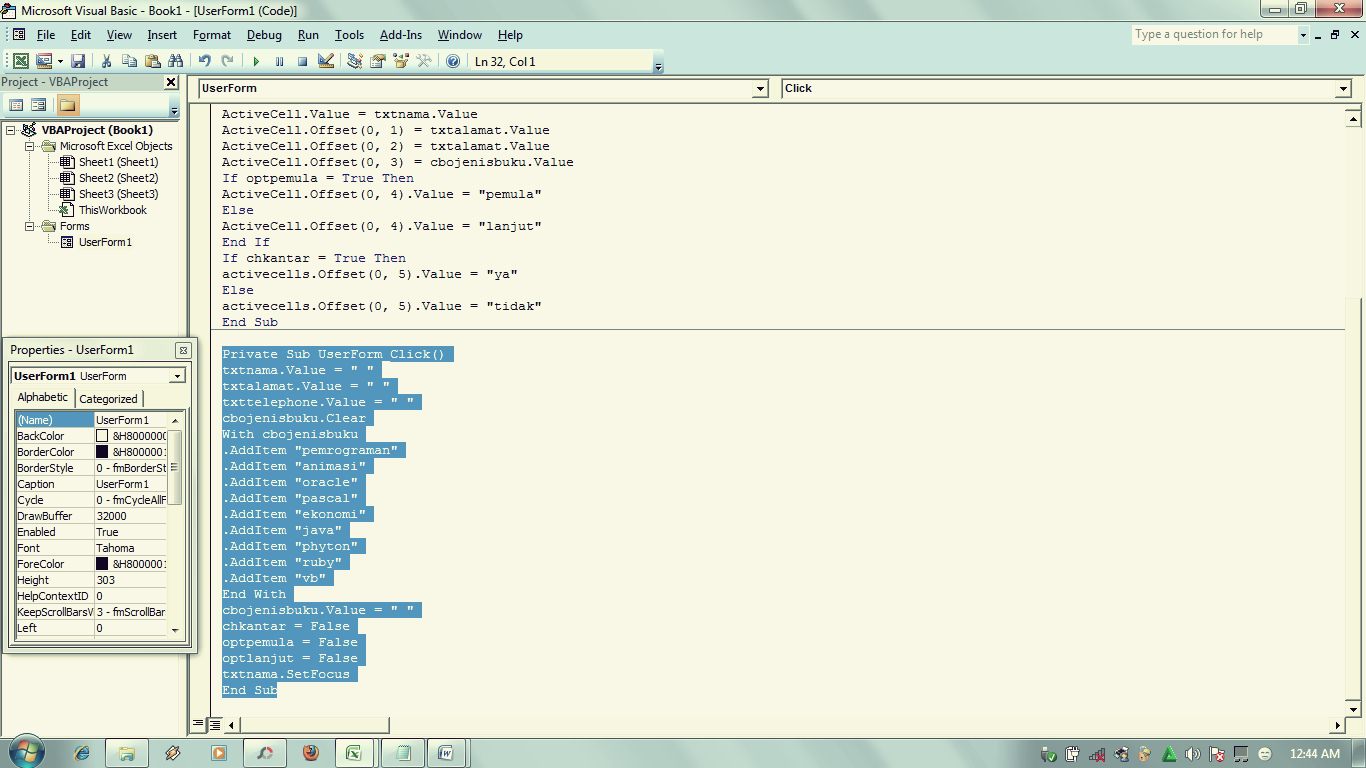Screen dimensions: 1366x768
Task: Click the ForeColor property color swatch
Action: tap(102, 564)
